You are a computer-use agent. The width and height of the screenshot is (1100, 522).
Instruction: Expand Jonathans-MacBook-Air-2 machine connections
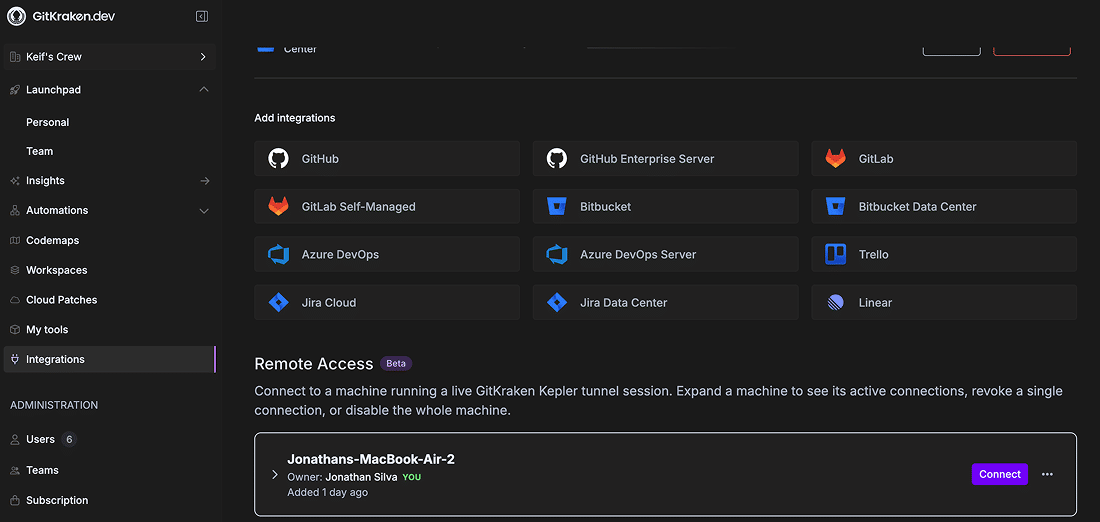tap(275, 475)
